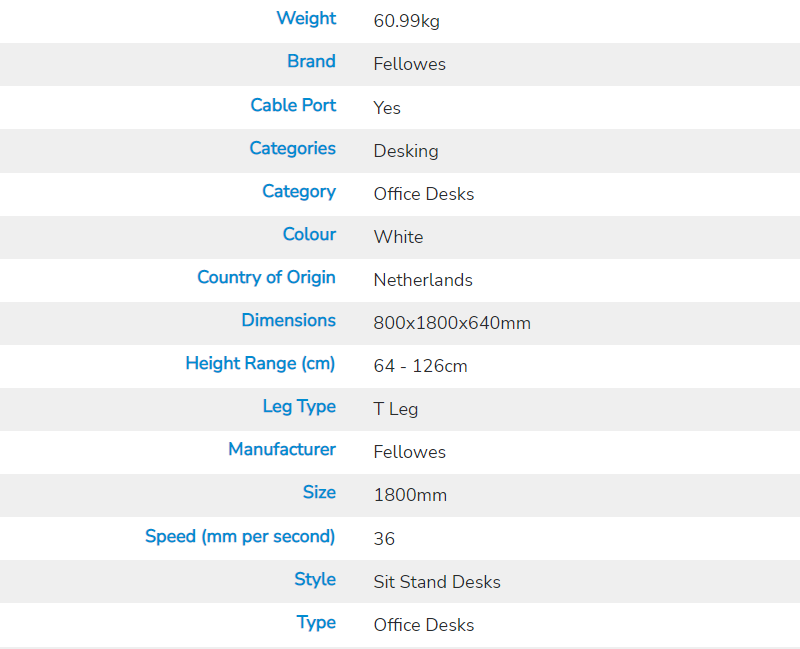This screenshot has width=800, height=649.
Task: Click the Cable Port label
Action: (x=293, y=105)
